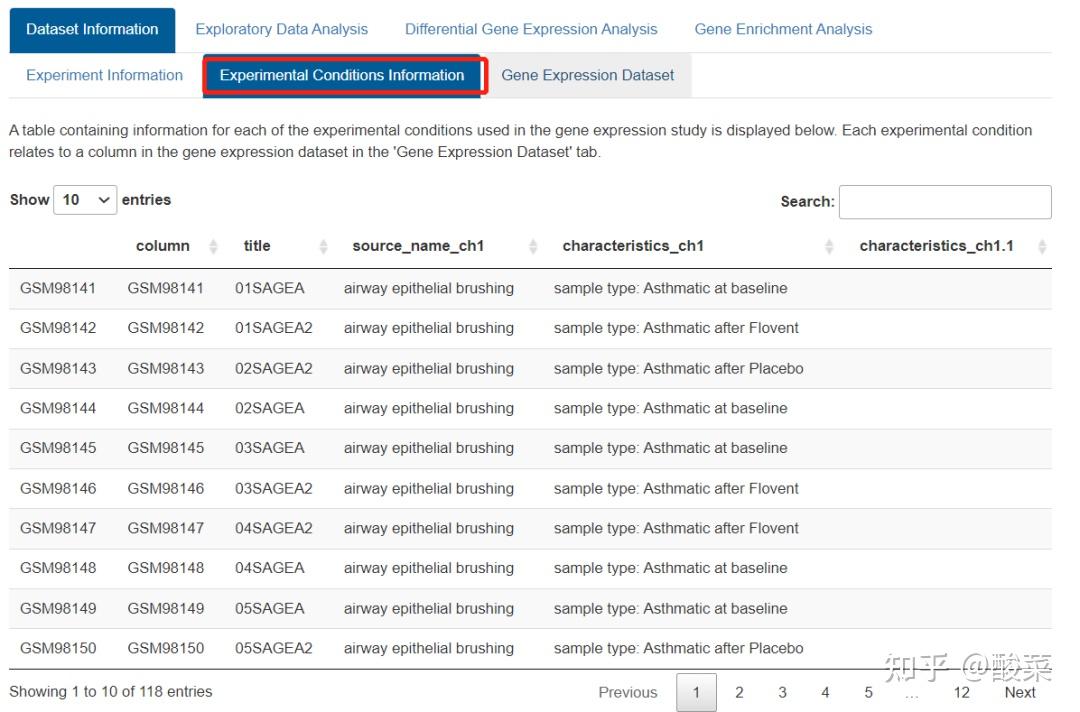Jump to page 12 of table
The image size is (1080, 712).
pyautogui.click(x=961, y=692)
